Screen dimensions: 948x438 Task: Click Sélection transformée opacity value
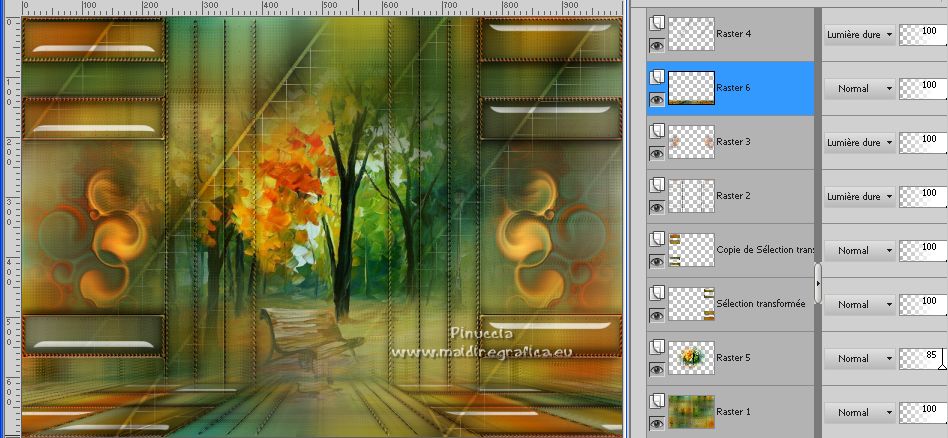tap(923, 305)
